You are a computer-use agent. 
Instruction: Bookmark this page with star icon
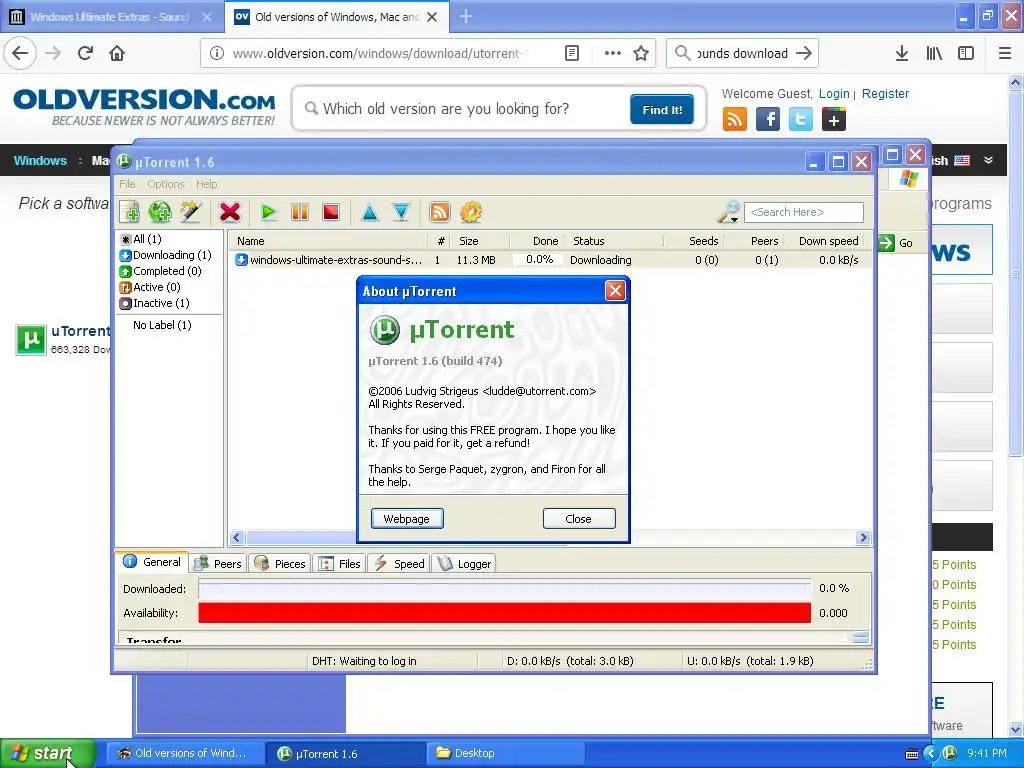[x=641, y=53]
